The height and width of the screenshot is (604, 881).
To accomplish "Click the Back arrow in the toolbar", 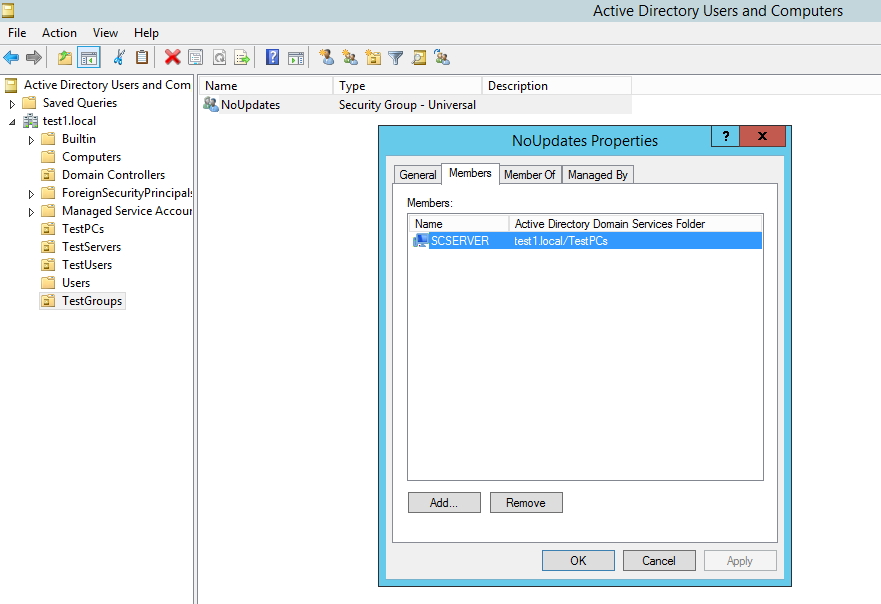I will click(x=11, y=57).
